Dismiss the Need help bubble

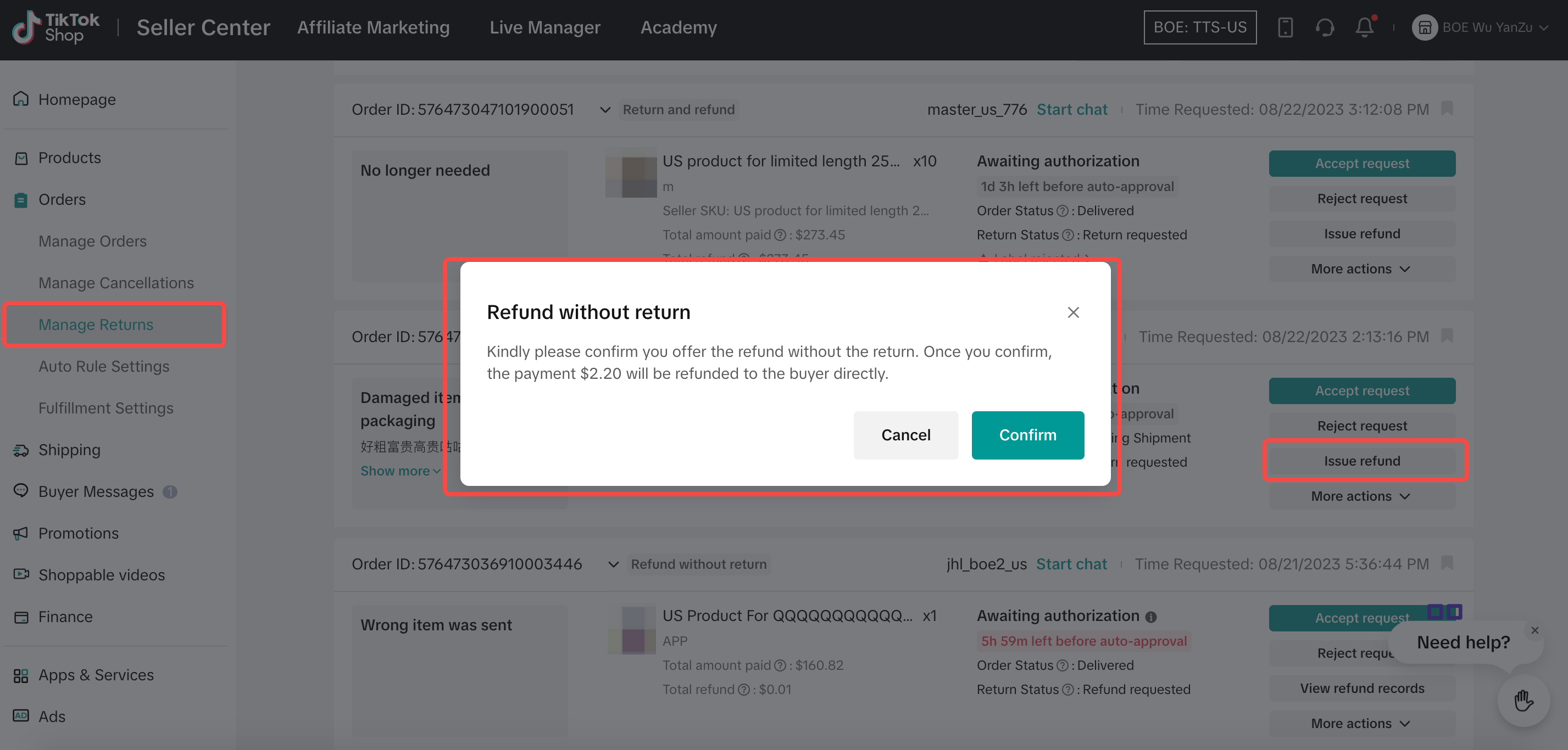click(x=1534, y=630)
